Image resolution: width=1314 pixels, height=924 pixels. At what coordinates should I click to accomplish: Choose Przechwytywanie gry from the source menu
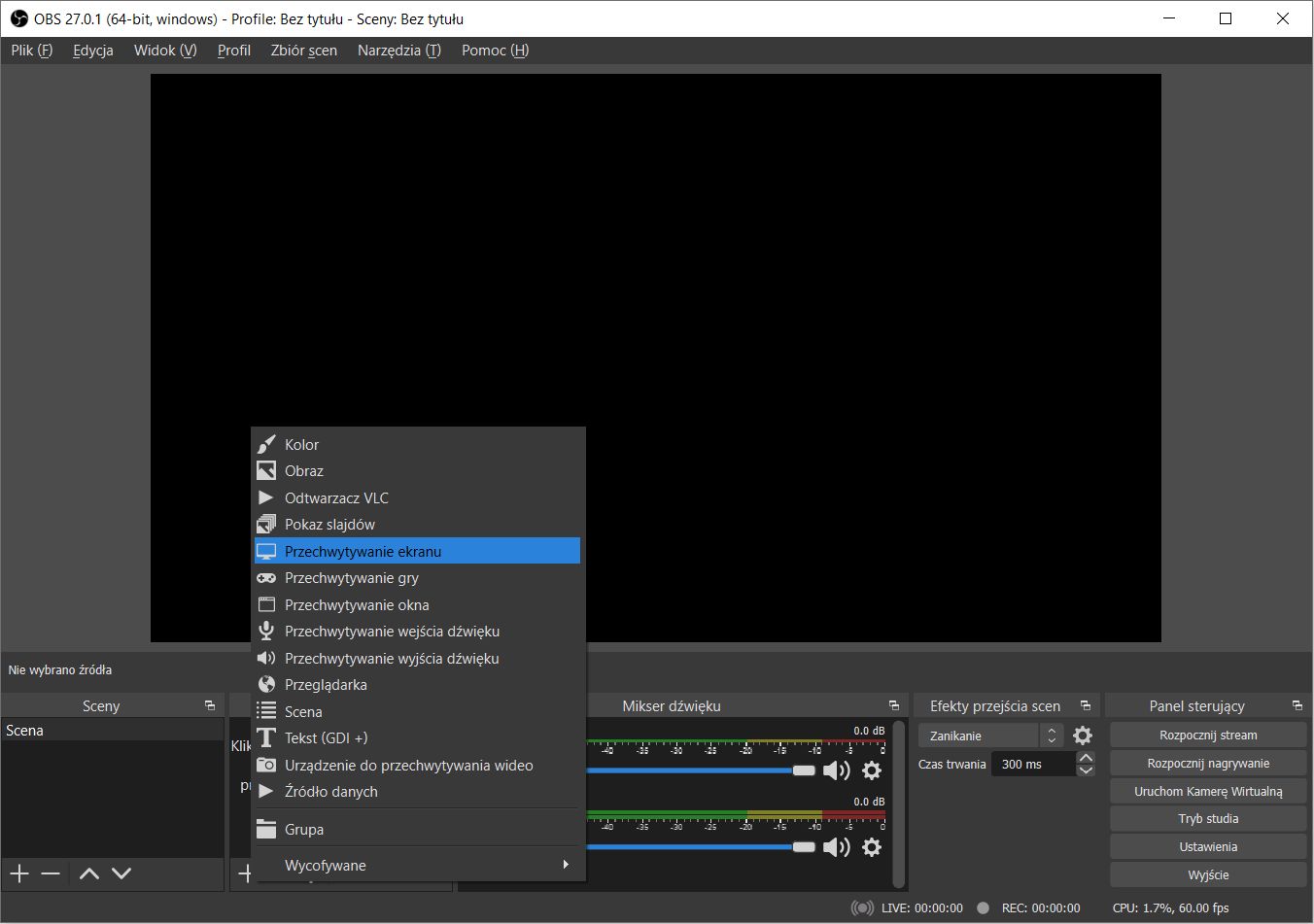[x=417, y=577]
